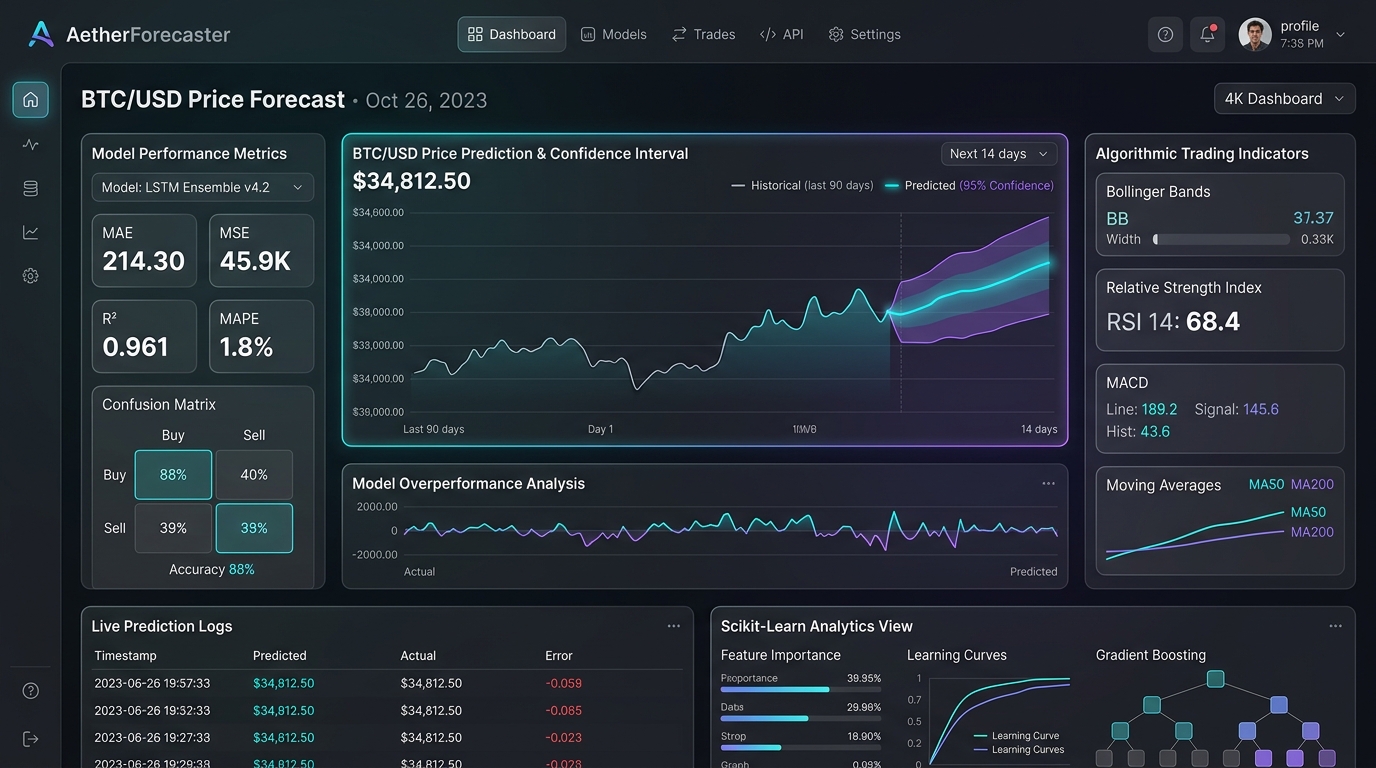Viewport: 1376px width, 768px height.
Task: Click the error value -0.023
Action: (x=564, y=738)
